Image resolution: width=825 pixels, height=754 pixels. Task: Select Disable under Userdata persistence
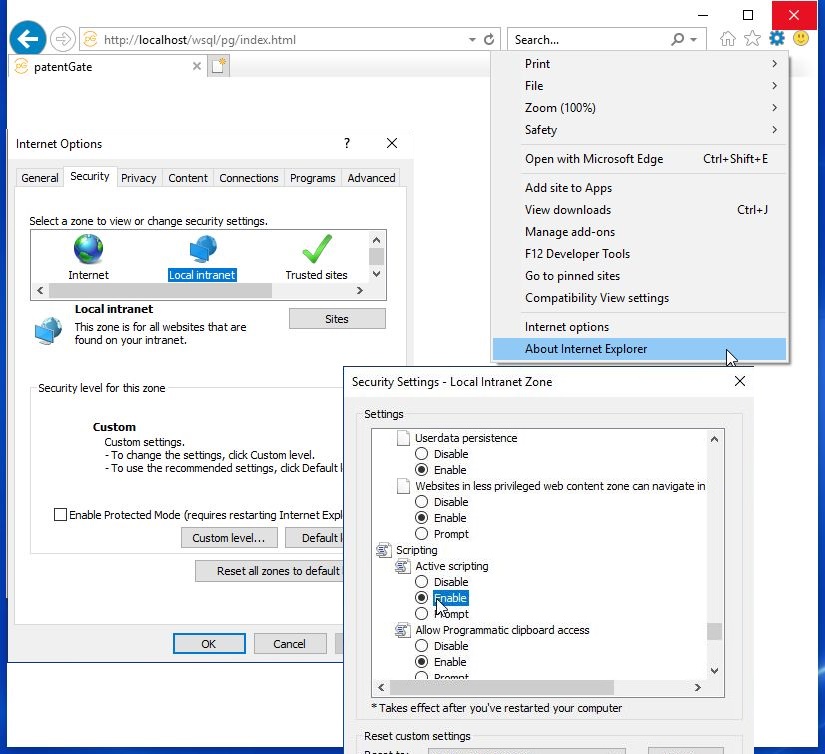coord(421,454)
